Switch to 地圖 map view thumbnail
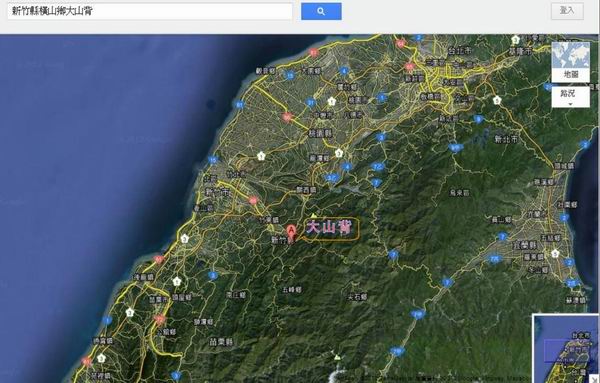 571,61
